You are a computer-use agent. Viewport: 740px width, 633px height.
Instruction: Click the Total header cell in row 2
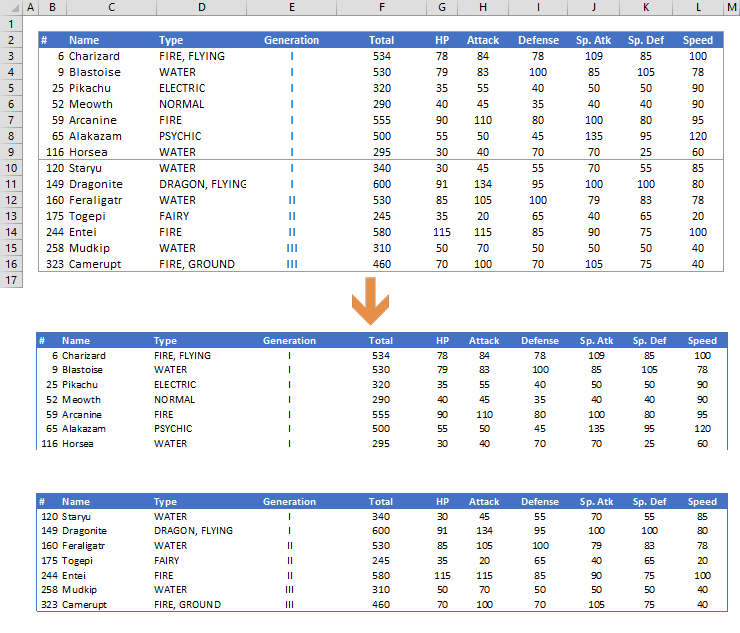pos(381,40)
